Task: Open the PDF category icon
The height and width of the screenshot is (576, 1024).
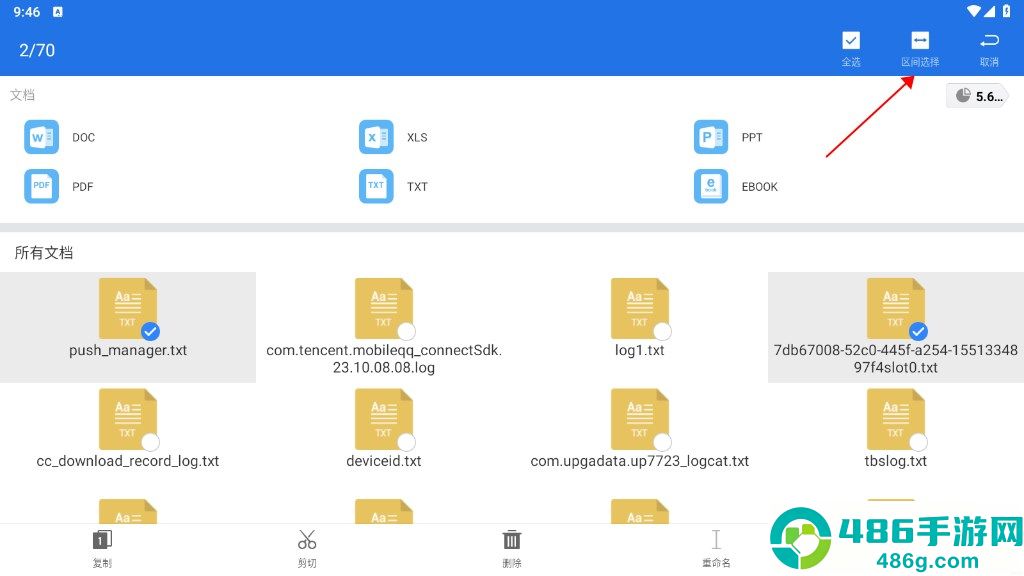Action: 41,186
